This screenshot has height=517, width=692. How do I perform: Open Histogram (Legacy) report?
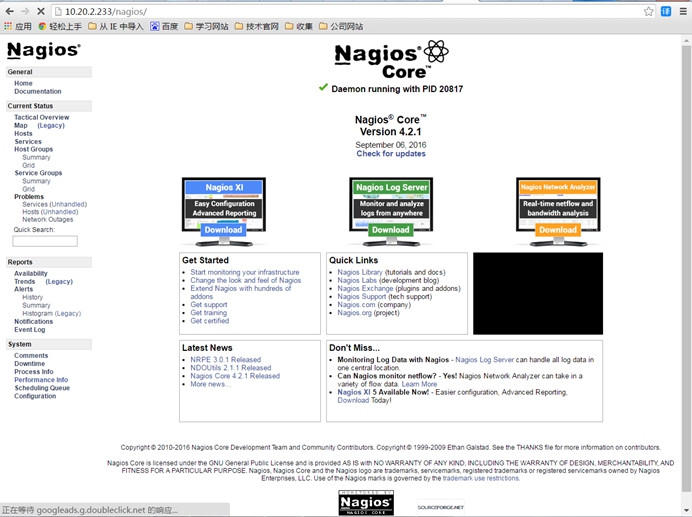(52, 313)
